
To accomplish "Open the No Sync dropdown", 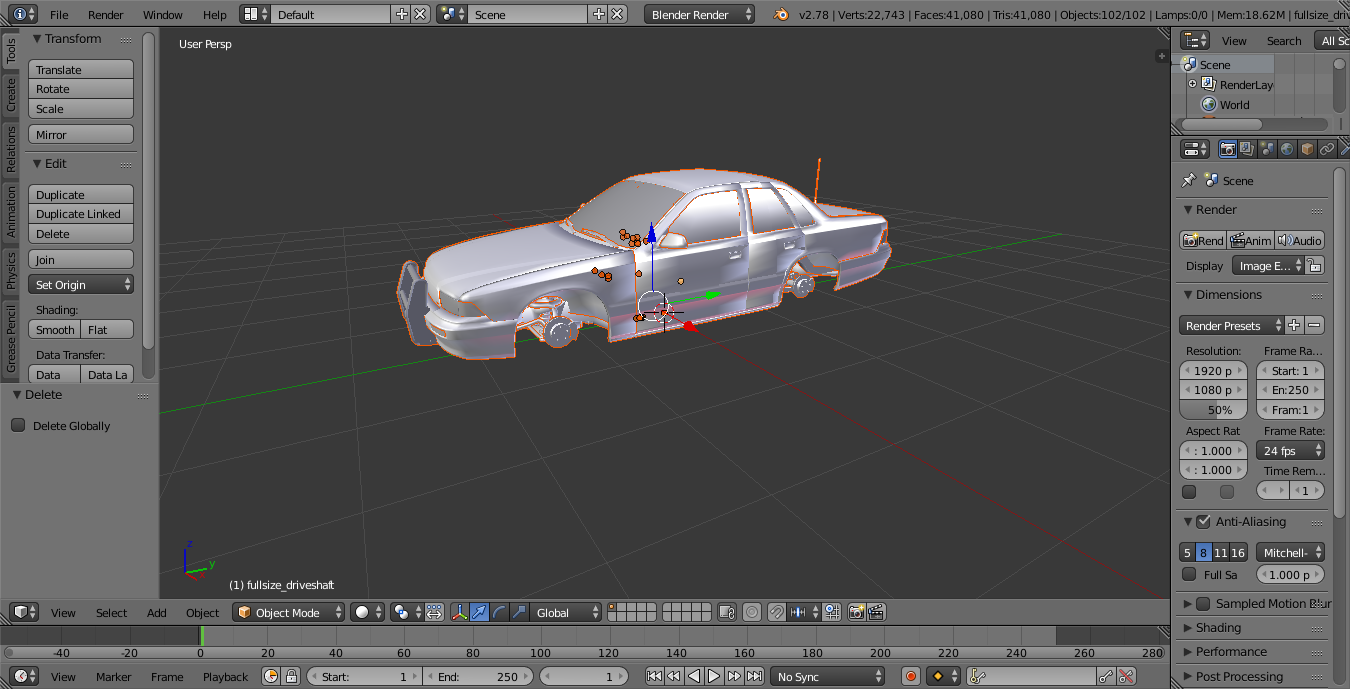I will [x=828, y=676].
